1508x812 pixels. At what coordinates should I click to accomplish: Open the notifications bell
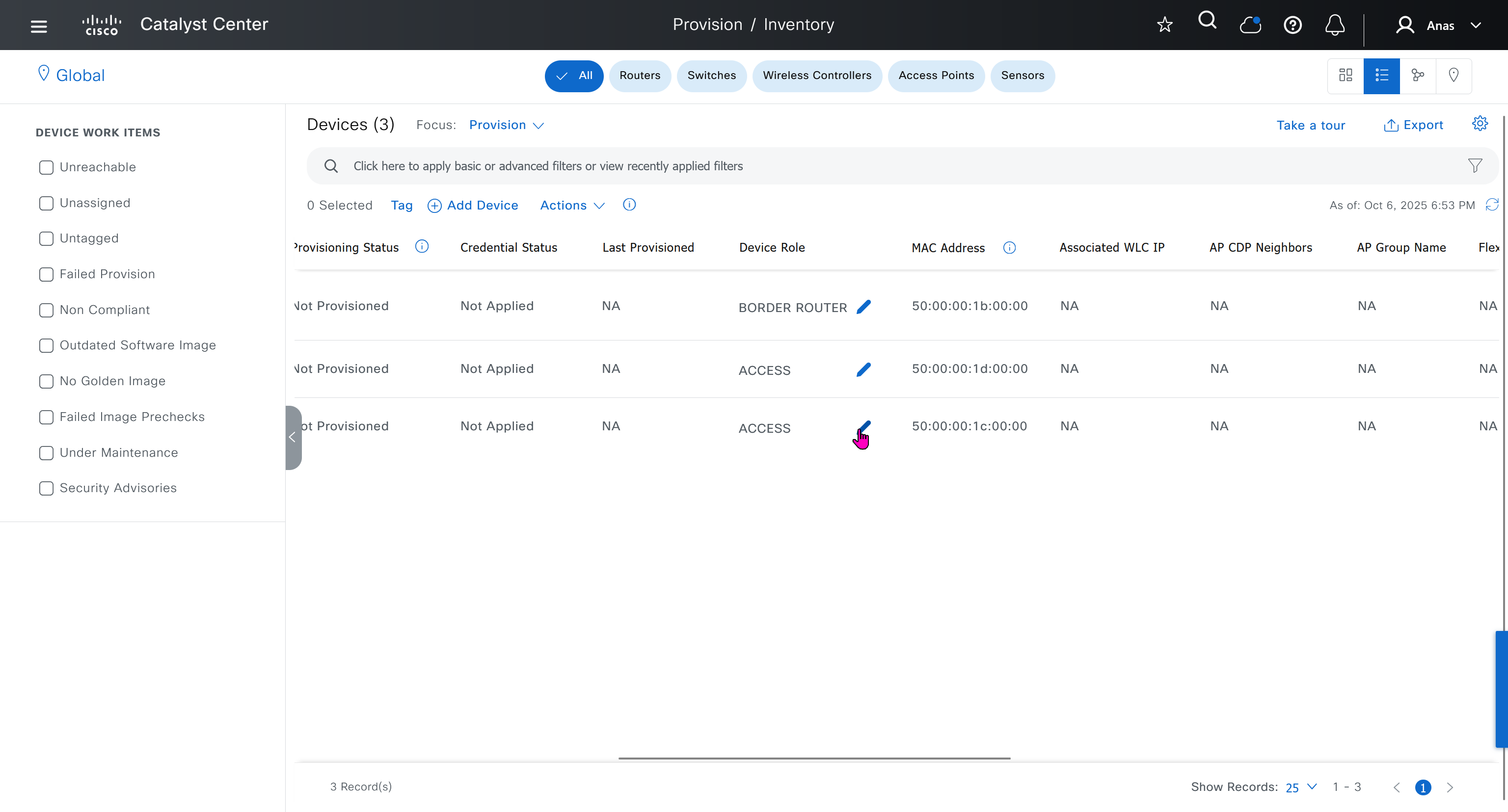pos(1334,25)
